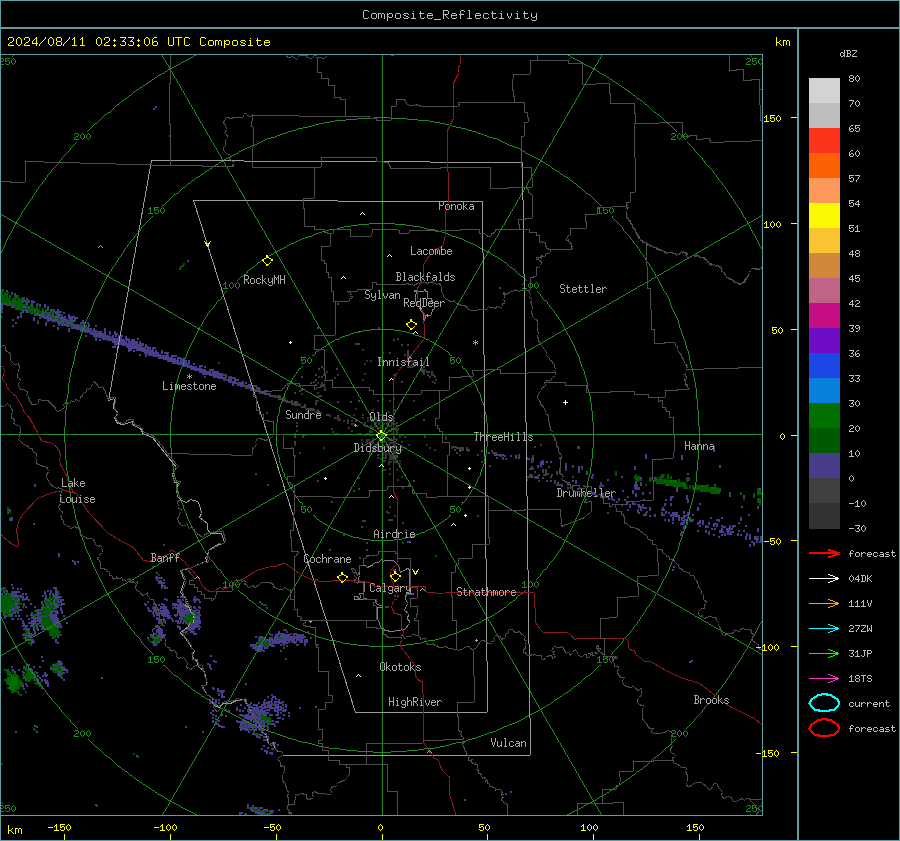Click the Vulcan town label
Image resolution: width=900 pixels, height=841 pixels.
click(509, 743)
